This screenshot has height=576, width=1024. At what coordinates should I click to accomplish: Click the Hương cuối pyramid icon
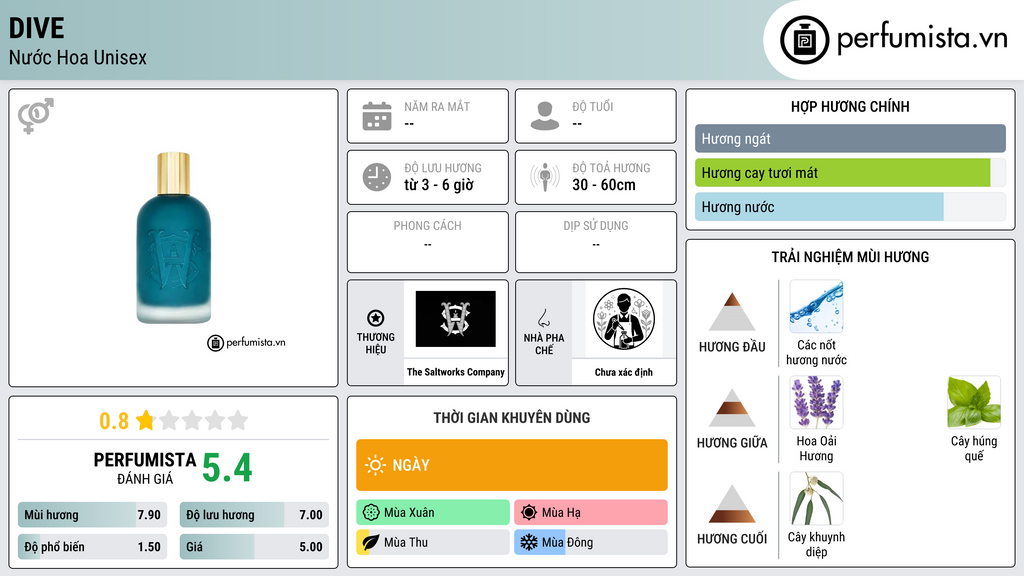732,504
